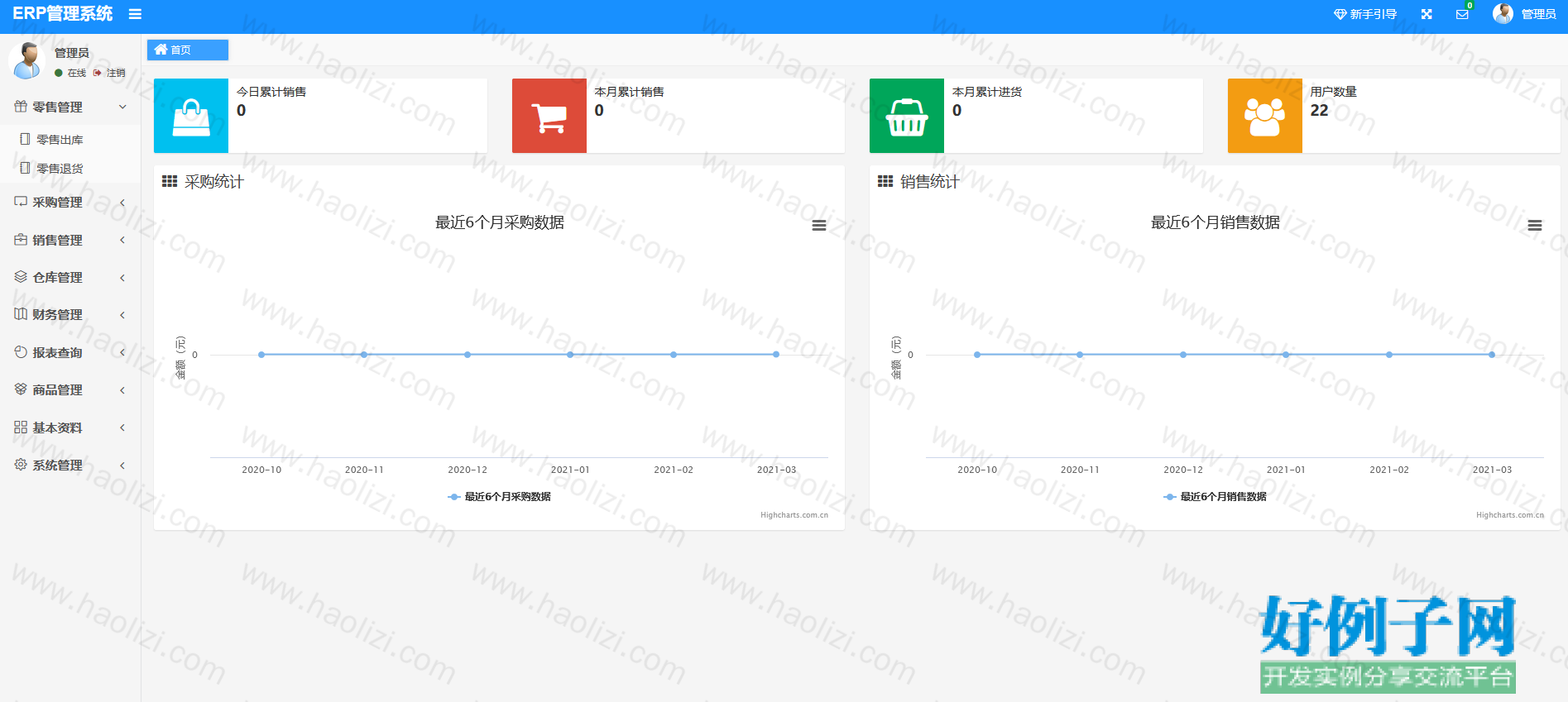Open the purchase chart context menu icon

[819, 226]
